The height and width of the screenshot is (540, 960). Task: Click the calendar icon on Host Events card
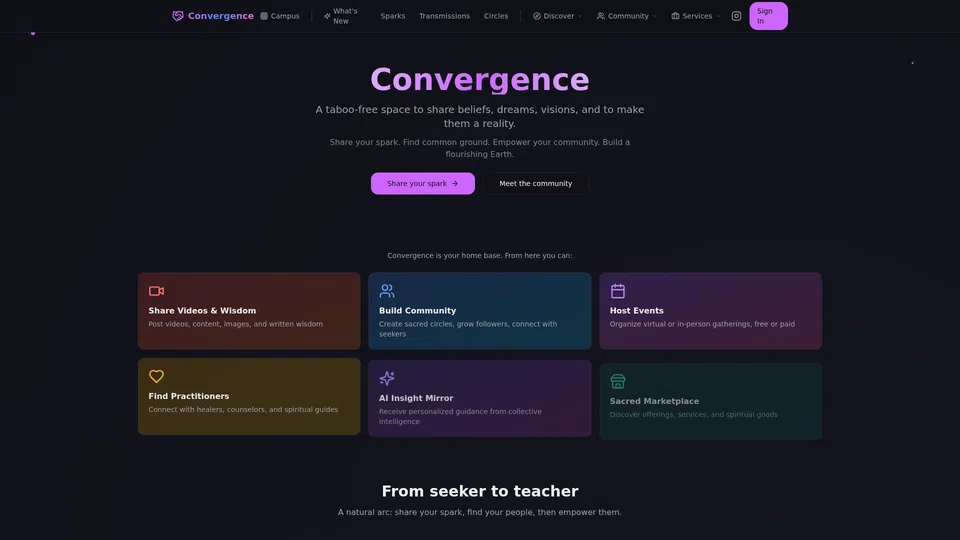point(617,291)
